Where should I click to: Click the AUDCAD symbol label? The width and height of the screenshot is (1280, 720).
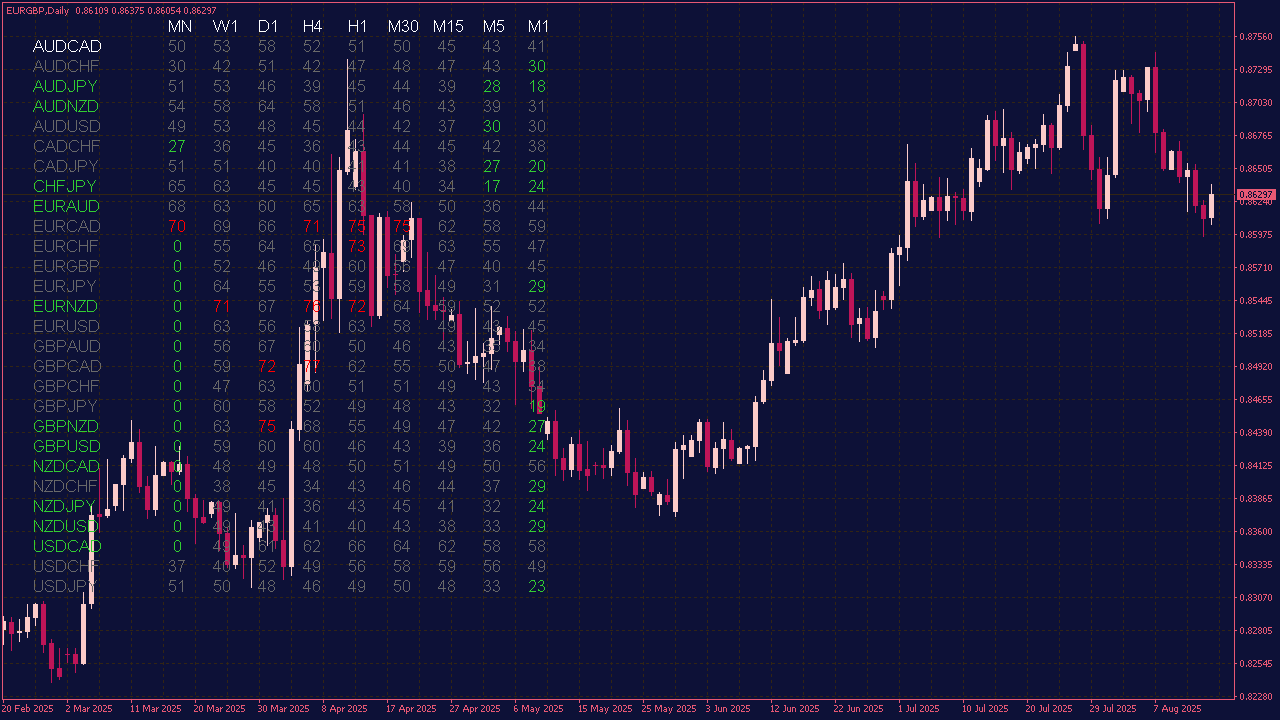click(67, 46)
